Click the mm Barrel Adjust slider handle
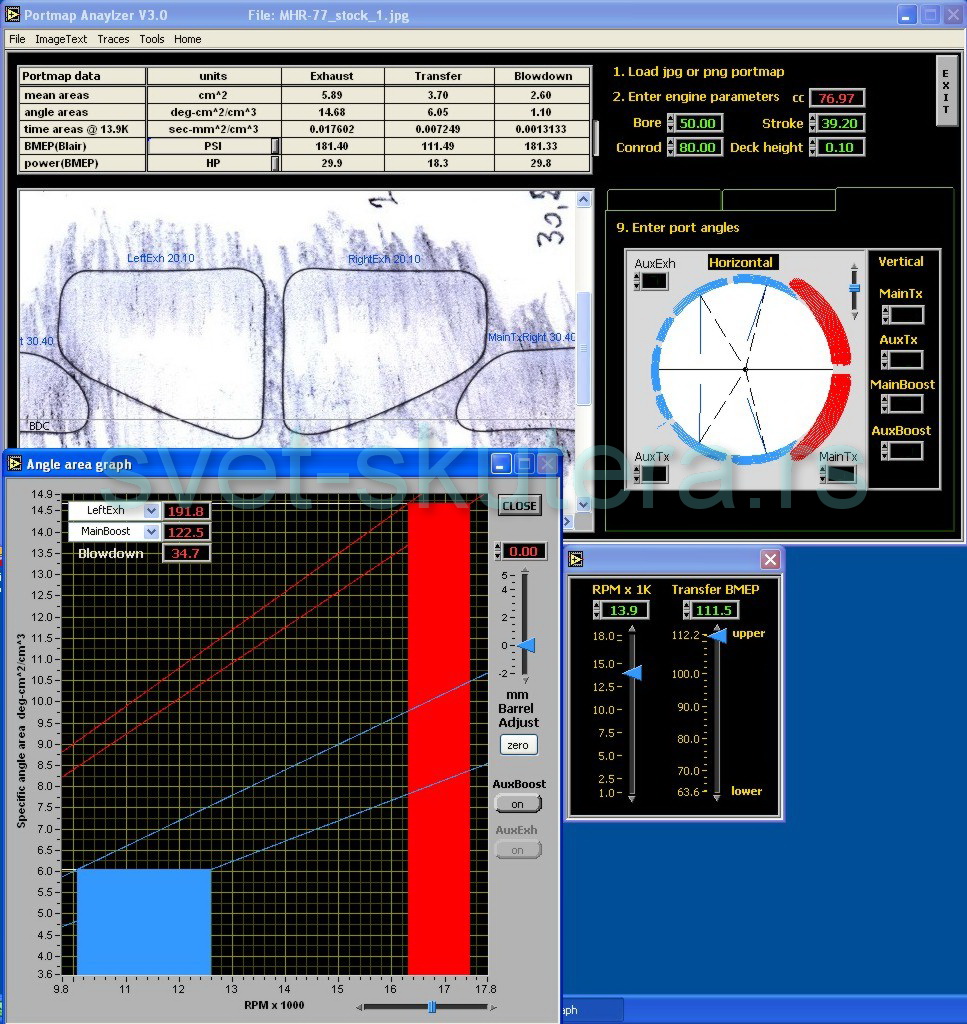Viewport: 967px width, 1024px height. point(527,645)
